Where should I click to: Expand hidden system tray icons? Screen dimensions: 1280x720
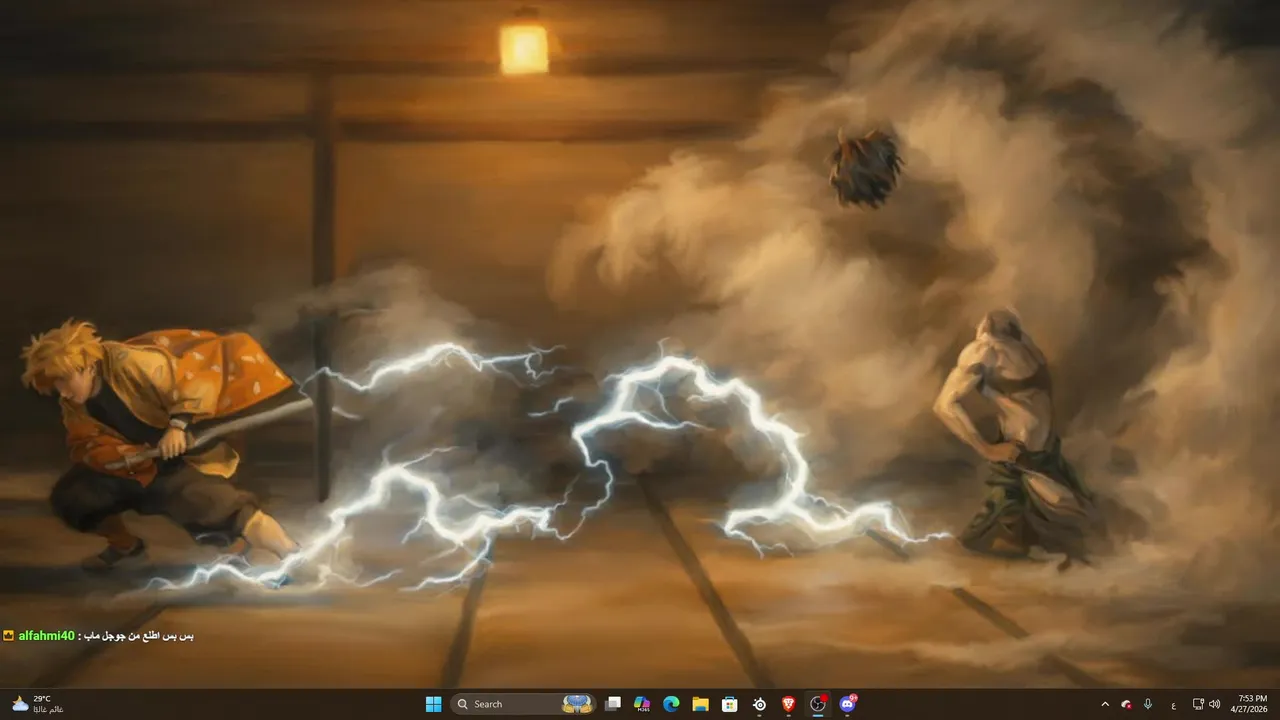pyautogui.click(x=1105, y=704)
